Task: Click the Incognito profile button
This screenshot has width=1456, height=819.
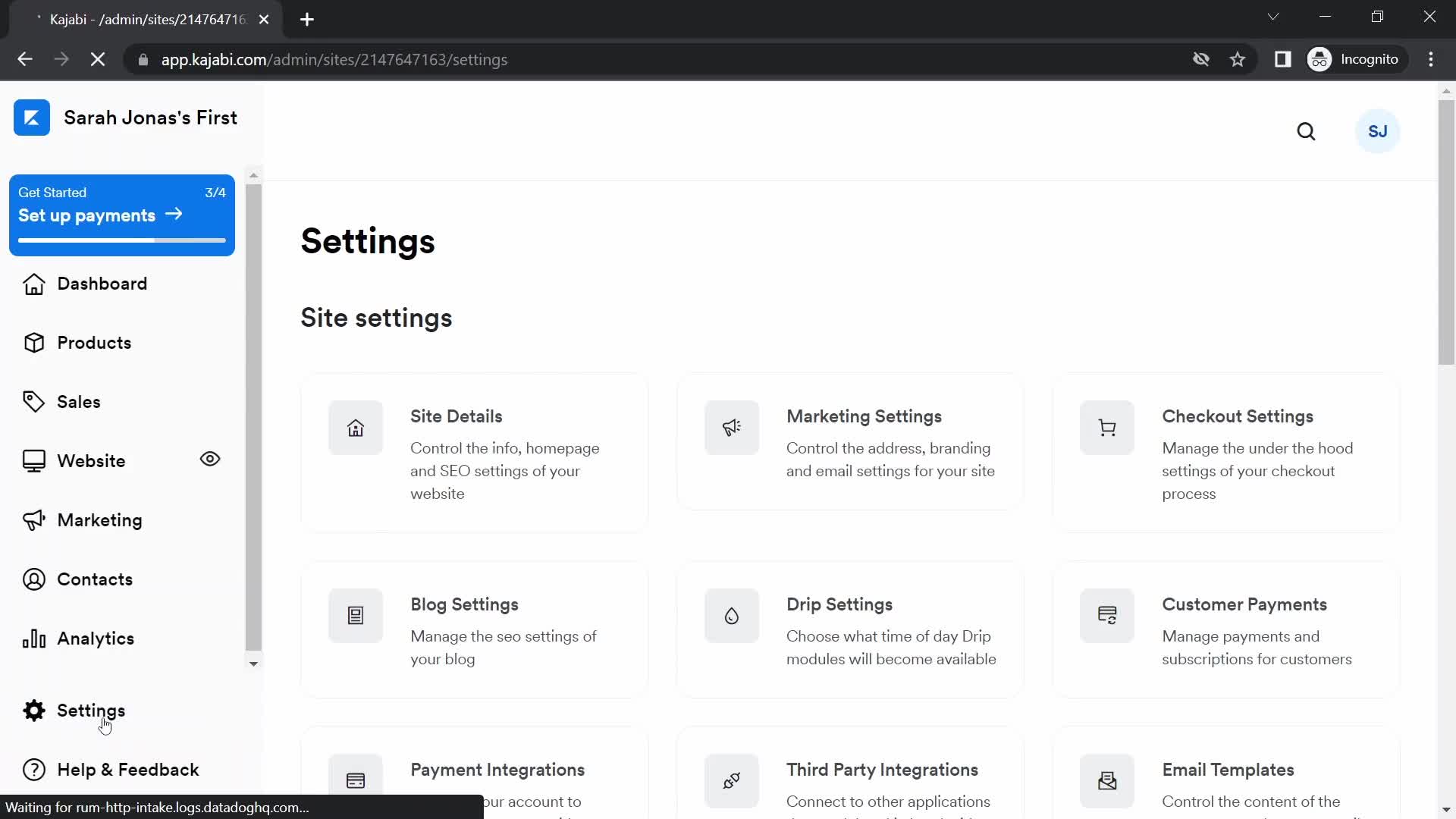Action: tap(1357, 59)
